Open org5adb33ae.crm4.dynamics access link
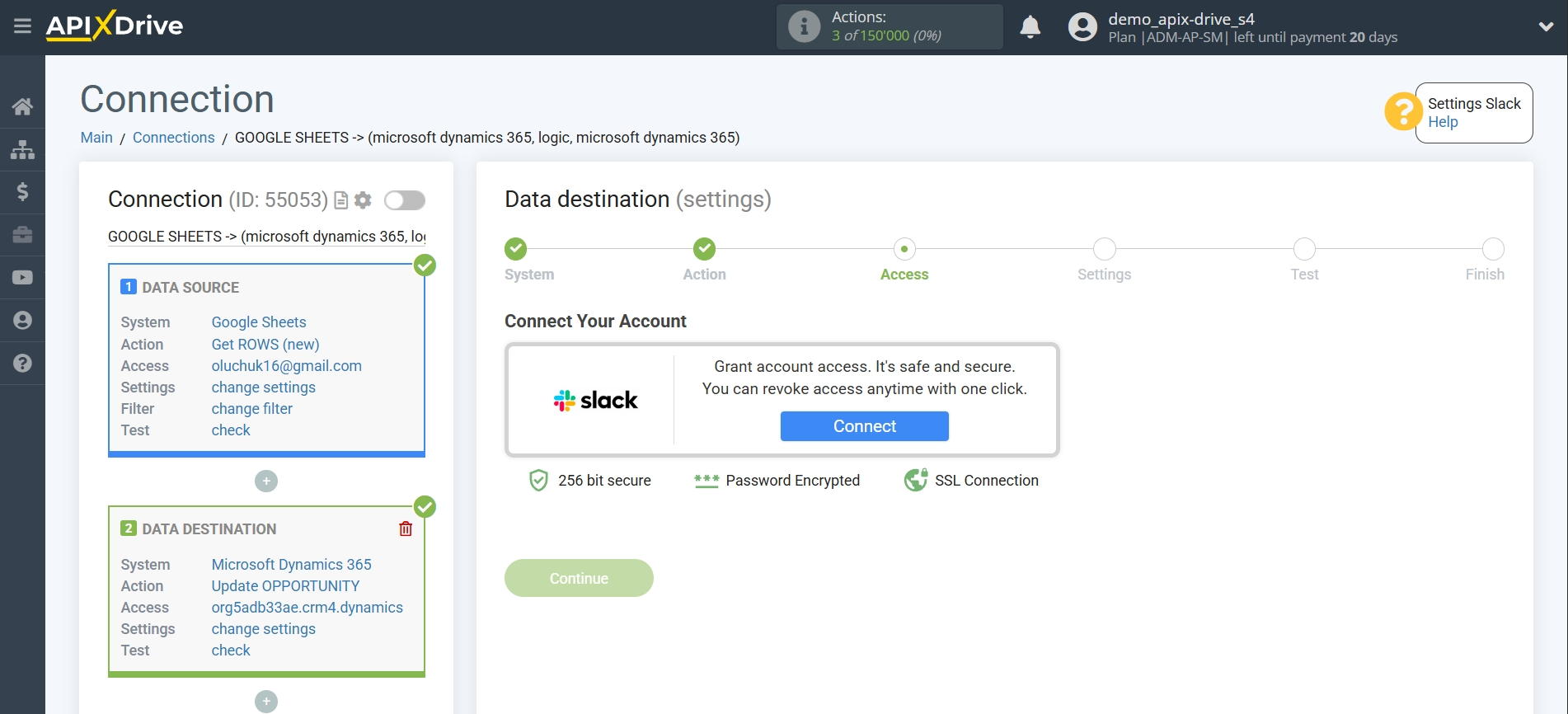1568x714 pixels. (x=307, y=608)
